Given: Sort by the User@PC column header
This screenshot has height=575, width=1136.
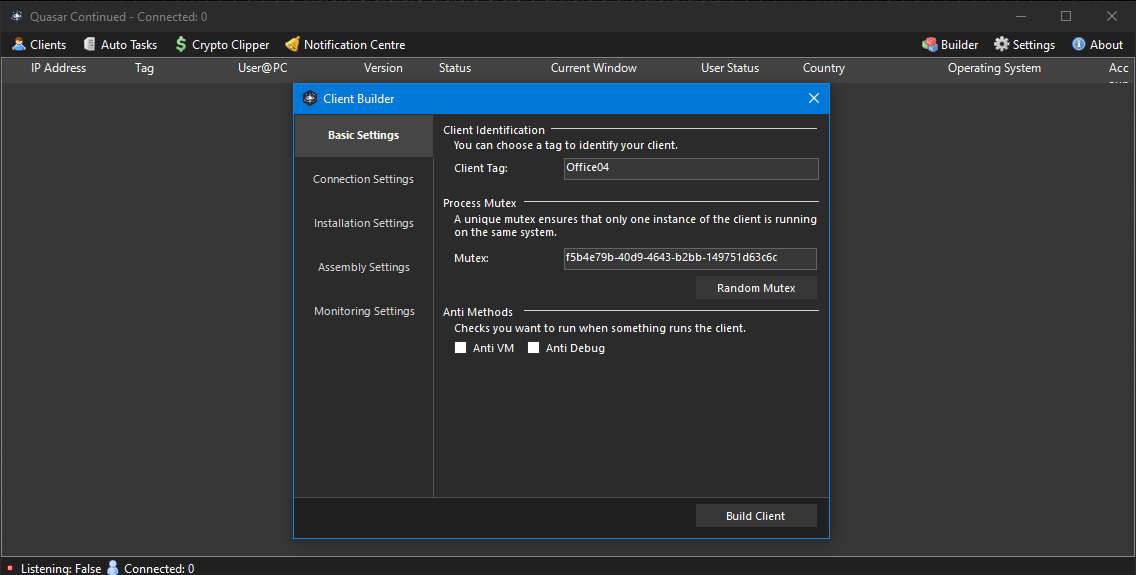Looking at the screenshot, I should [263, 68].
